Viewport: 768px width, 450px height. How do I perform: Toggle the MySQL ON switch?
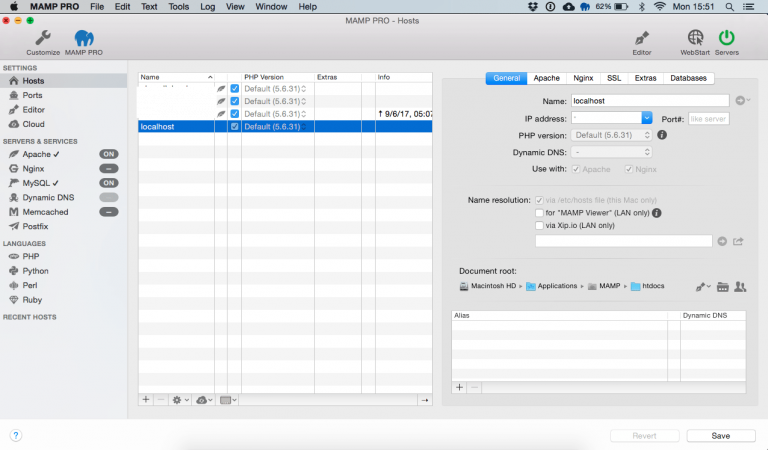pos(109,183)
